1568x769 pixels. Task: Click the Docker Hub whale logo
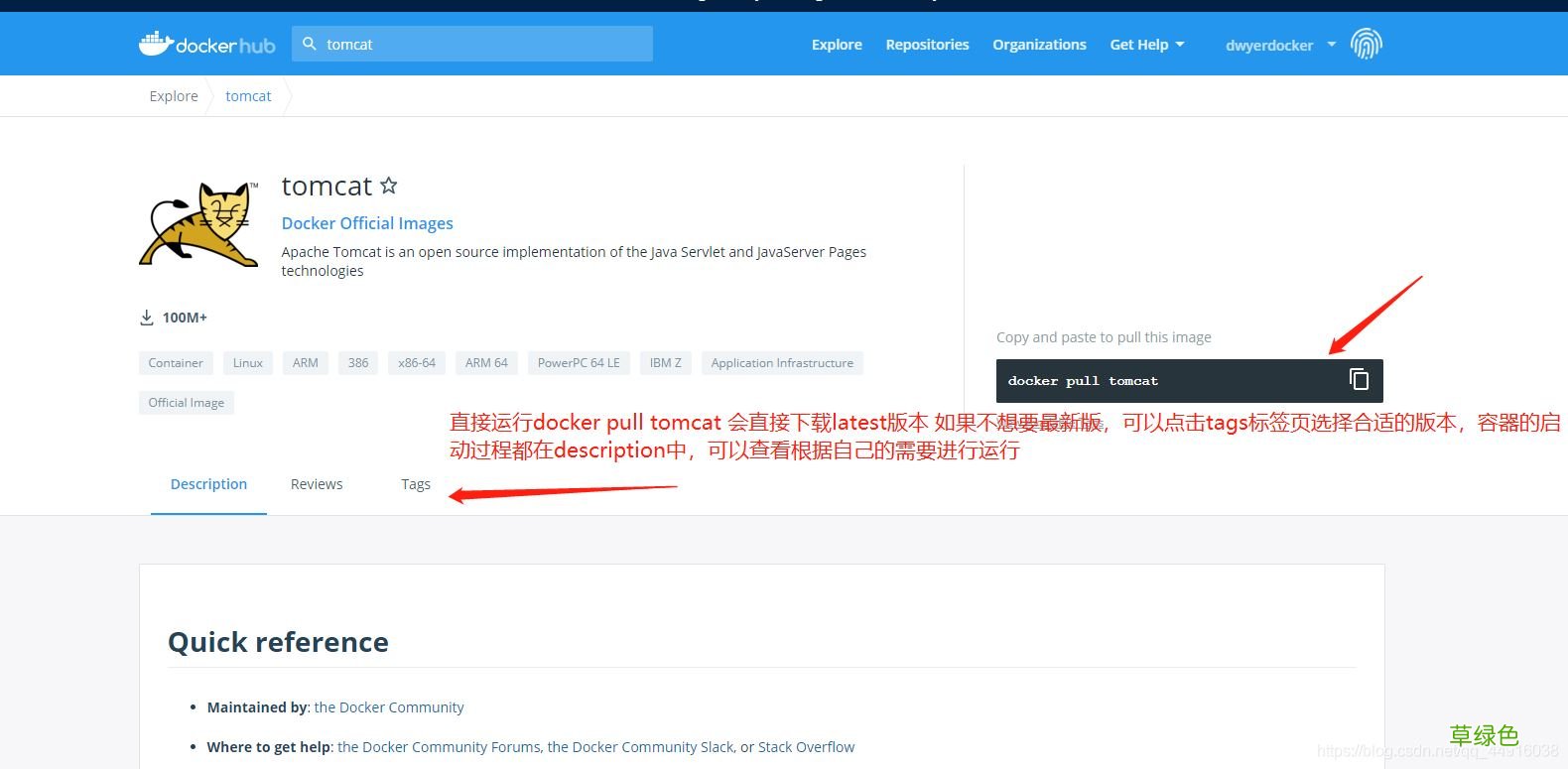(207, 44)
